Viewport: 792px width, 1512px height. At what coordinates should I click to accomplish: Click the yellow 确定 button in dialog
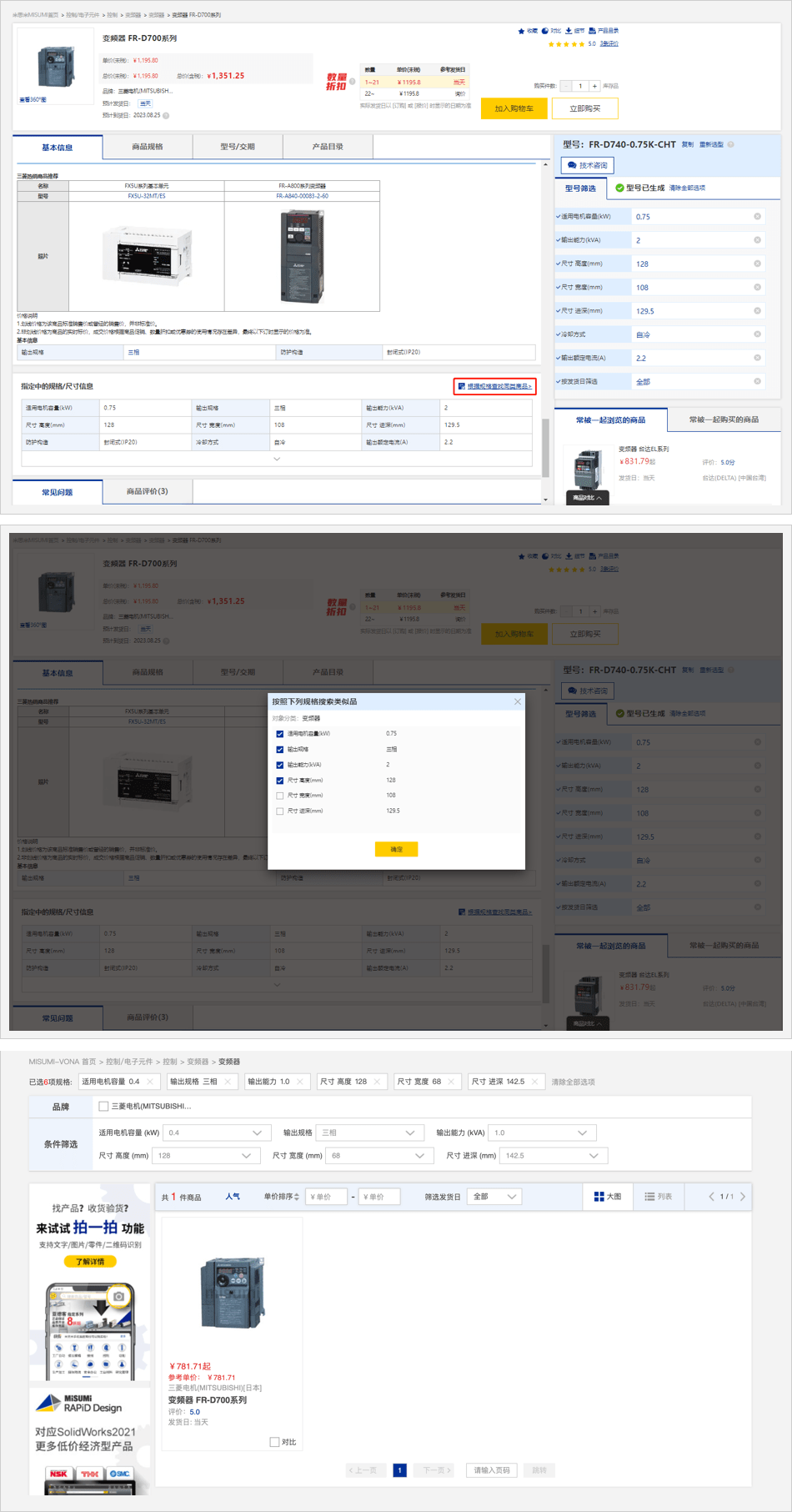(396, 849)
